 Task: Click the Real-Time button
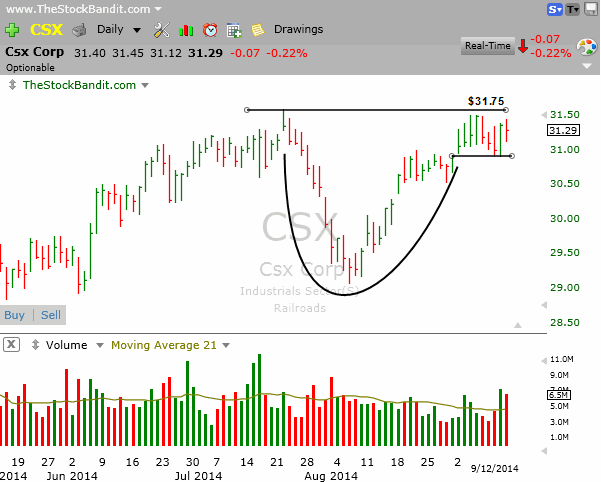pyautogui.click(x=488, y=46)
